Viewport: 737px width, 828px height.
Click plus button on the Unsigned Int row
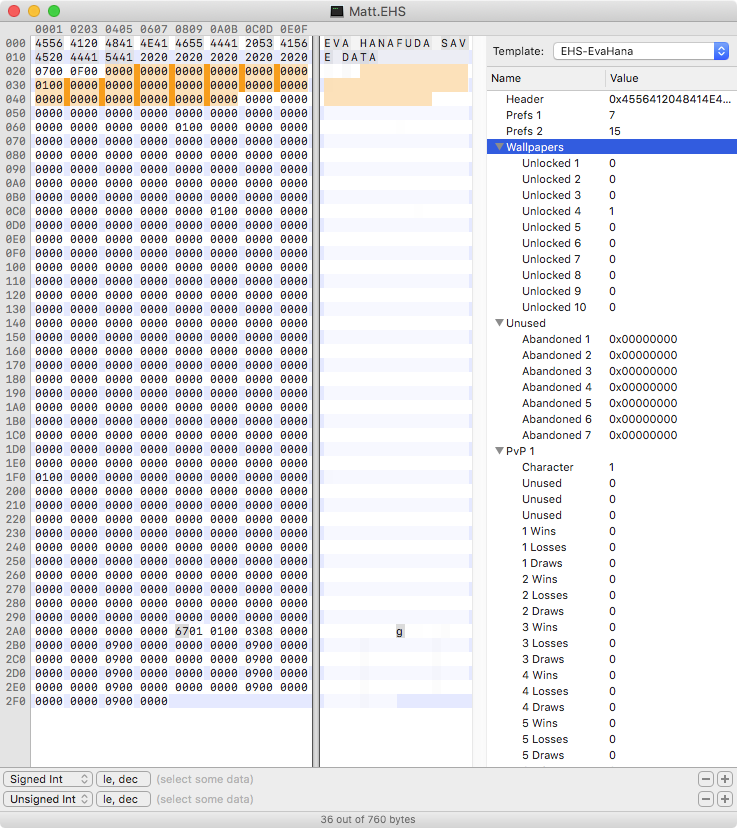pyautogui.click(x=724, y=799)
